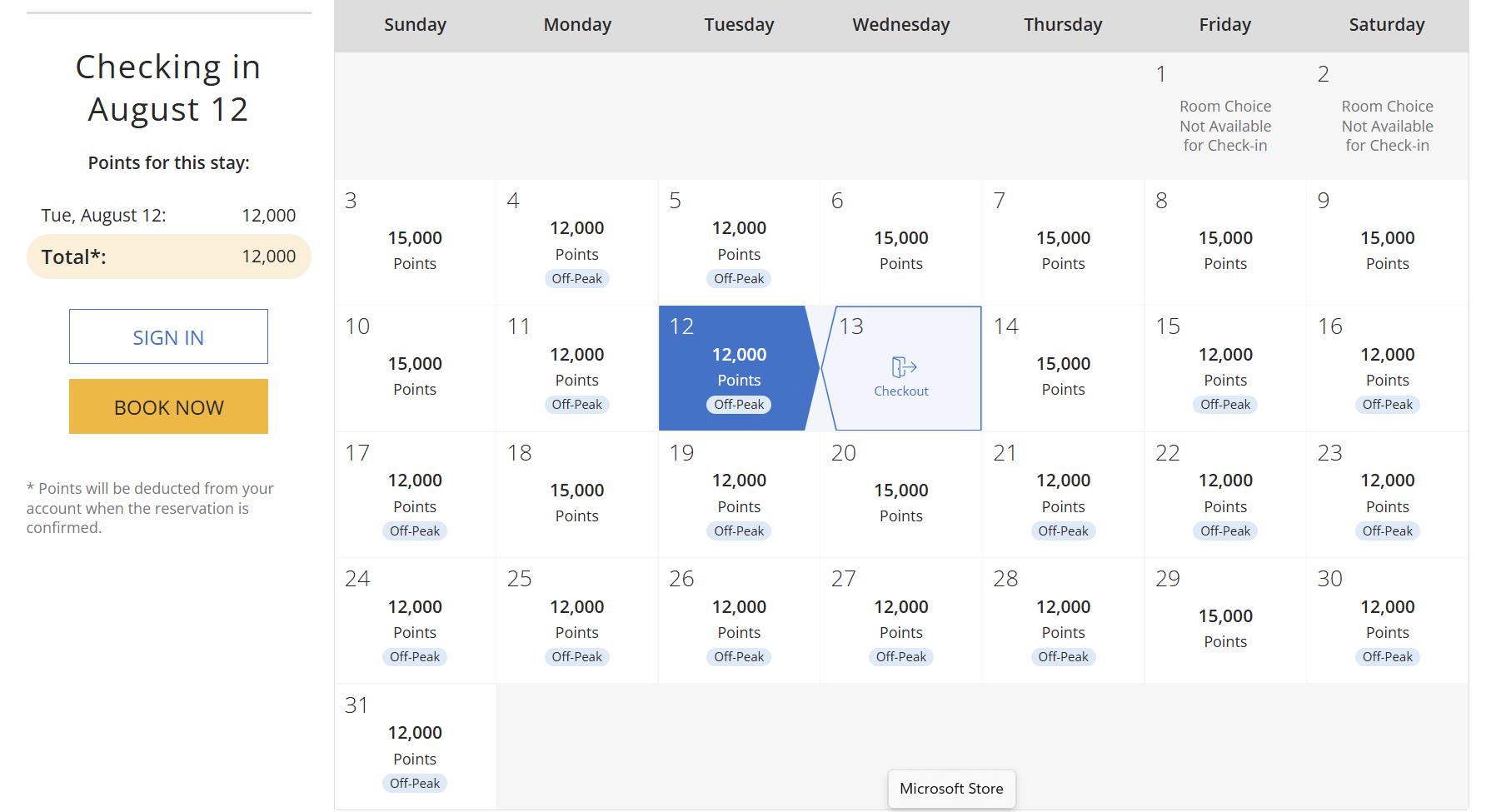Screen dimensions: 1496x812
Task: Pick Friday August 22 cell
Action: click(1225, 495)
